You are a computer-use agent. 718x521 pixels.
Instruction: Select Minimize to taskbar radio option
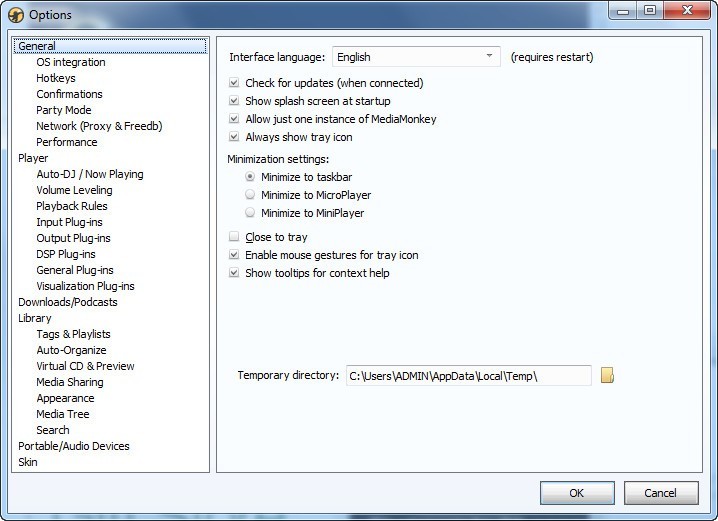[x=250, y=177]
